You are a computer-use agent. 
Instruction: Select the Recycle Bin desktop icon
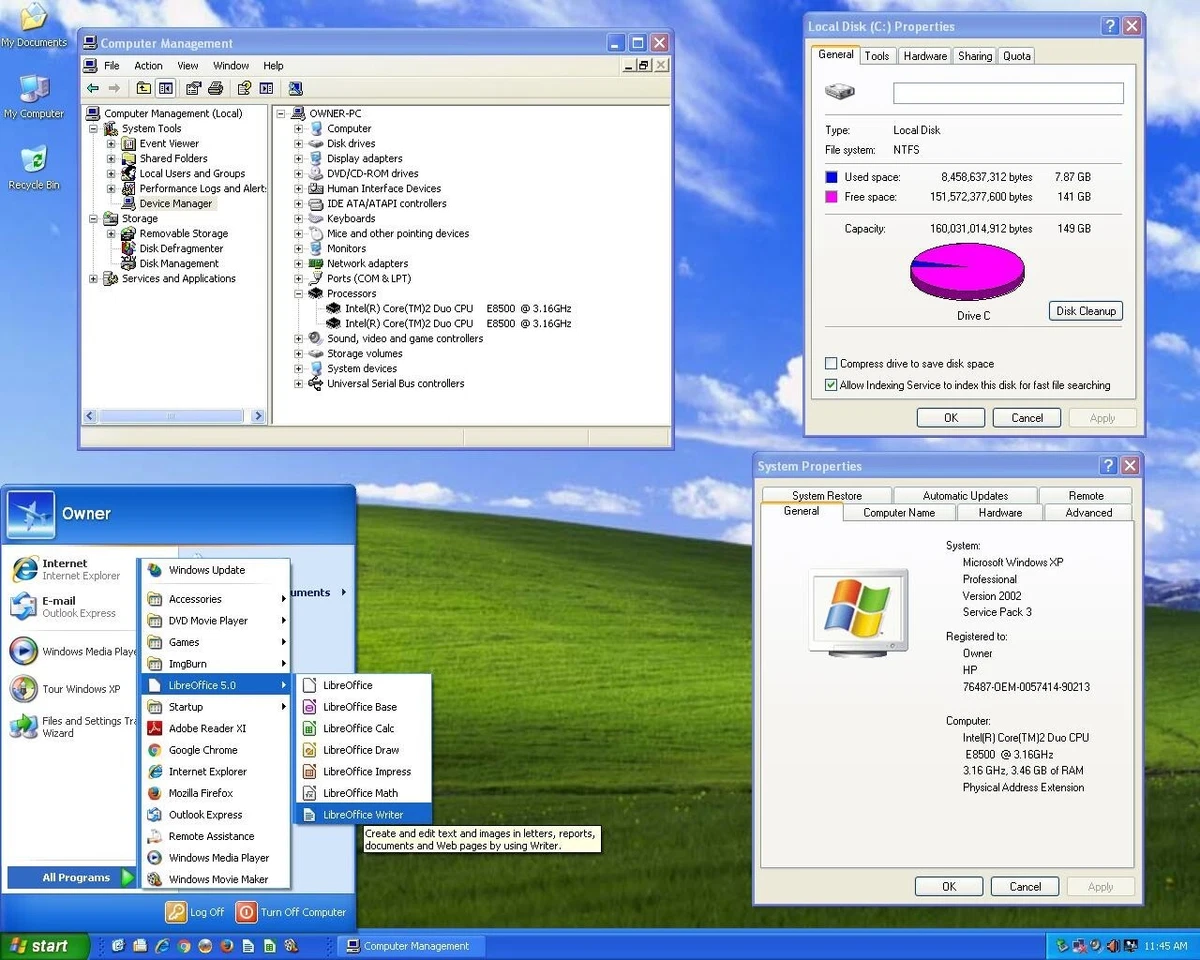34,168
